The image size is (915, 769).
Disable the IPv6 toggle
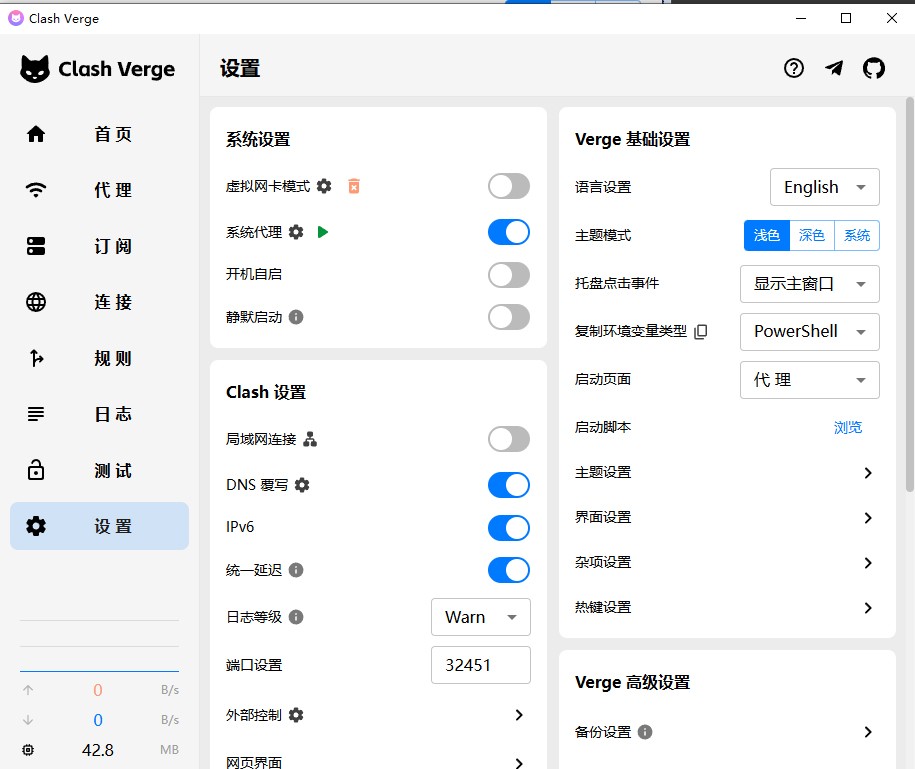(x=509, y=527)
